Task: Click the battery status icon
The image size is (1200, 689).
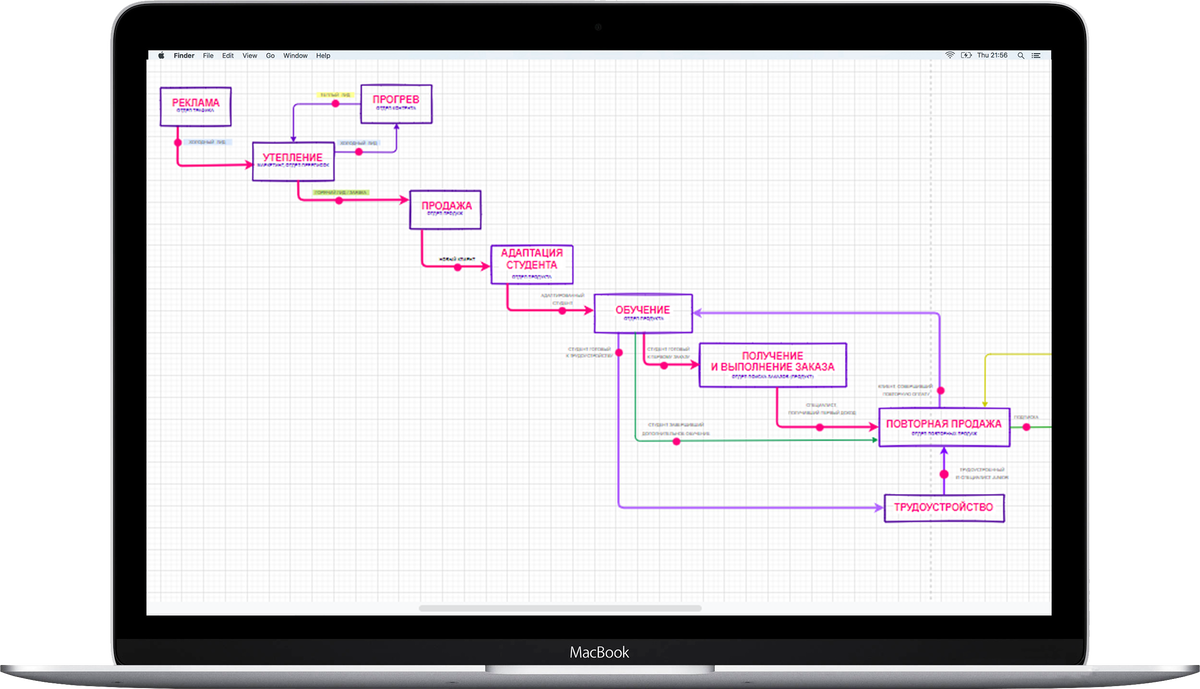Action: [965, 56]
